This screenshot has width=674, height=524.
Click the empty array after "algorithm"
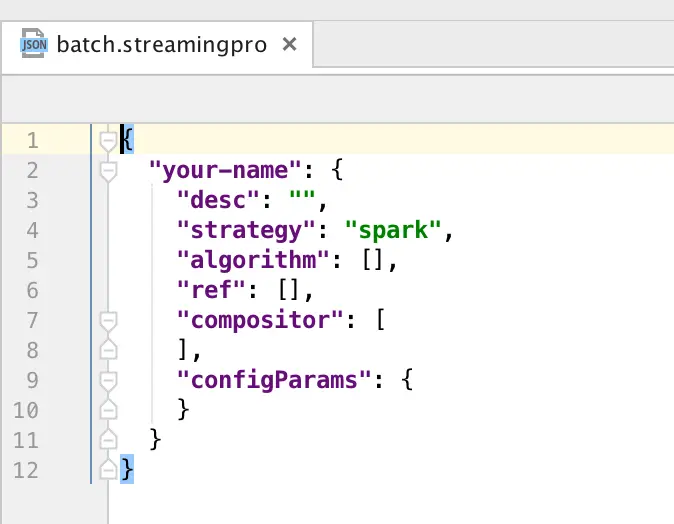point(373,260)
